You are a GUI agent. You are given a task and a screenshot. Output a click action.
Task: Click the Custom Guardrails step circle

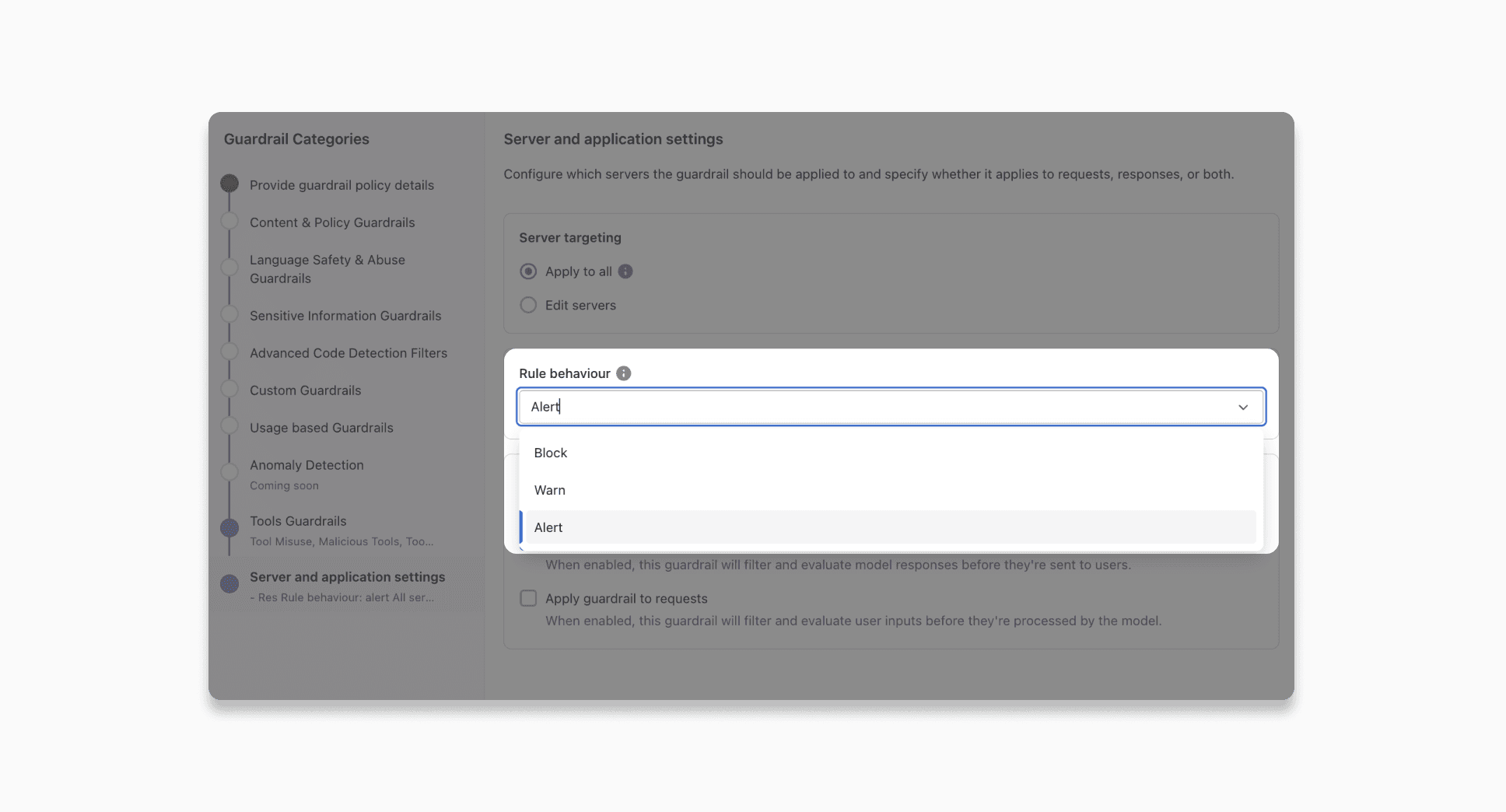point(229,389)
